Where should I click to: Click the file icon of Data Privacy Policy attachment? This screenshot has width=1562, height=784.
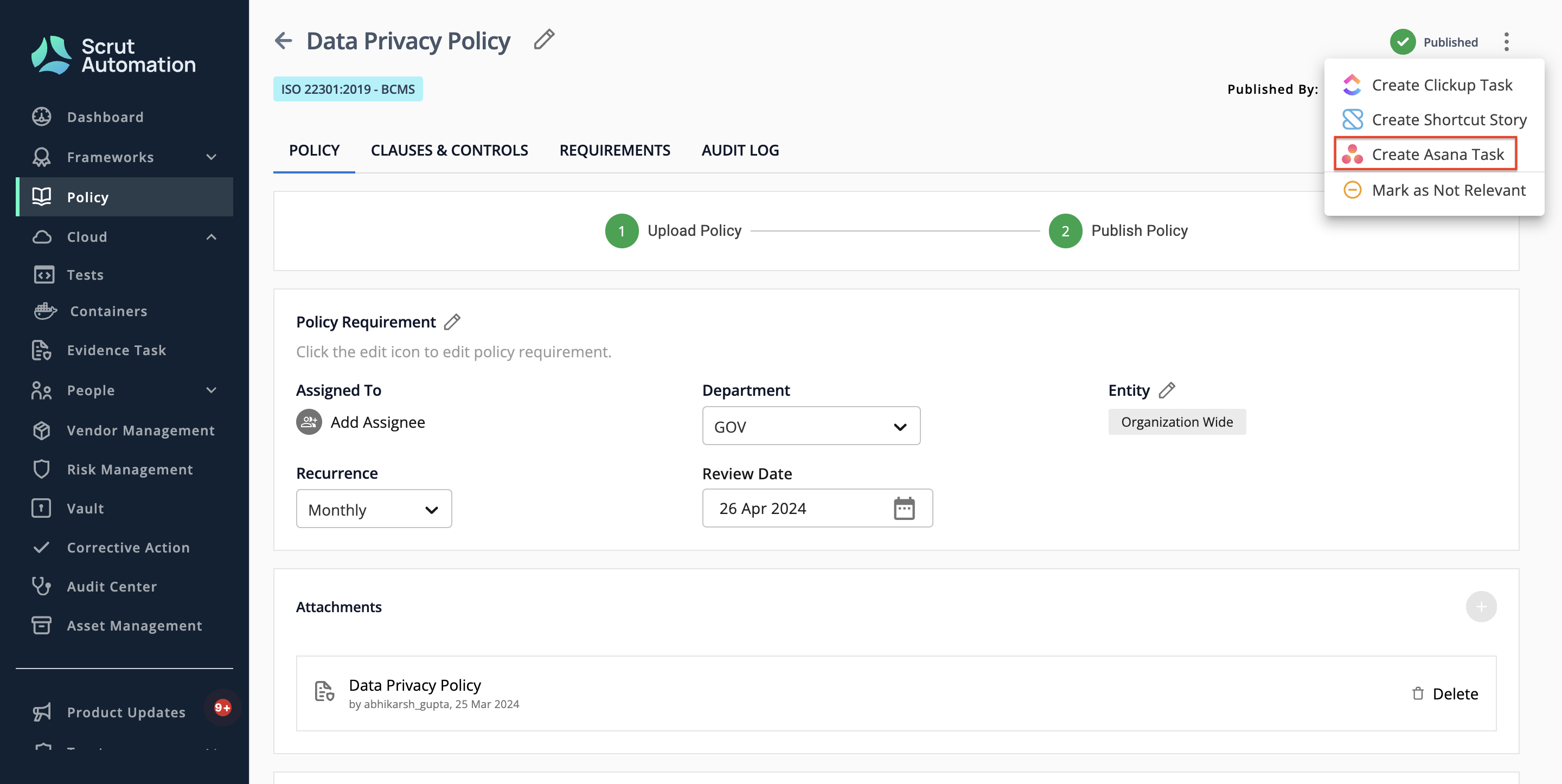[324, 691]
